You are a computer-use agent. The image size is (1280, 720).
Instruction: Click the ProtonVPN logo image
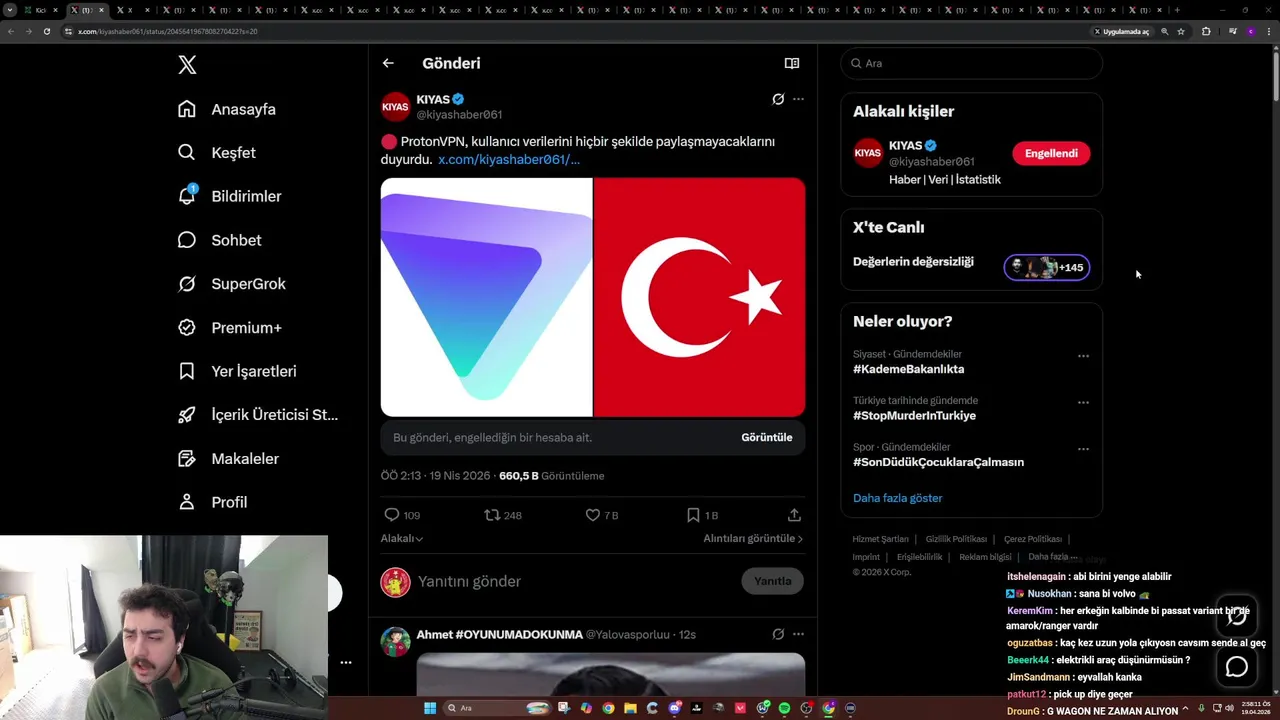[x=486, y=297]
